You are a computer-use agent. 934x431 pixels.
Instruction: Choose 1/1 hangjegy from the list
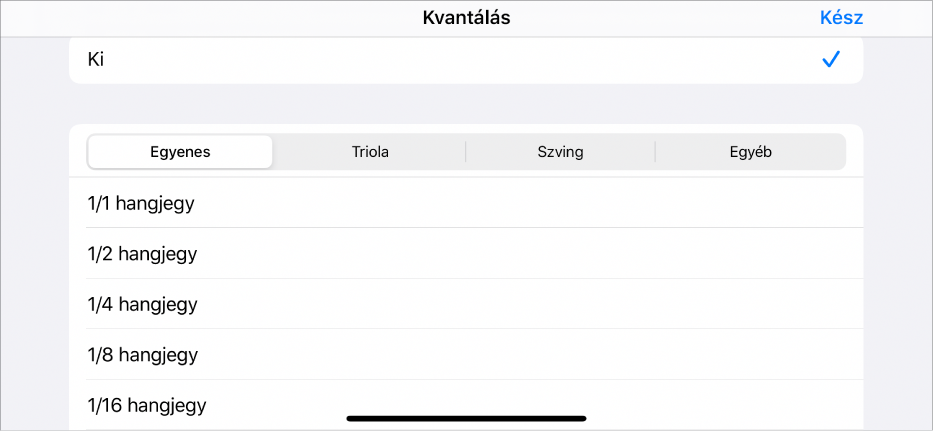tap(465, 203)
